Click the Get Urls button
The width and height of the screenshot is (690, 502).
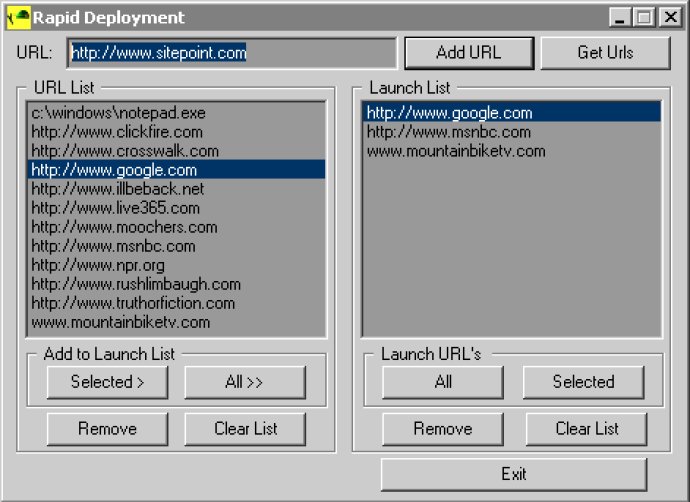coord(605,53)
